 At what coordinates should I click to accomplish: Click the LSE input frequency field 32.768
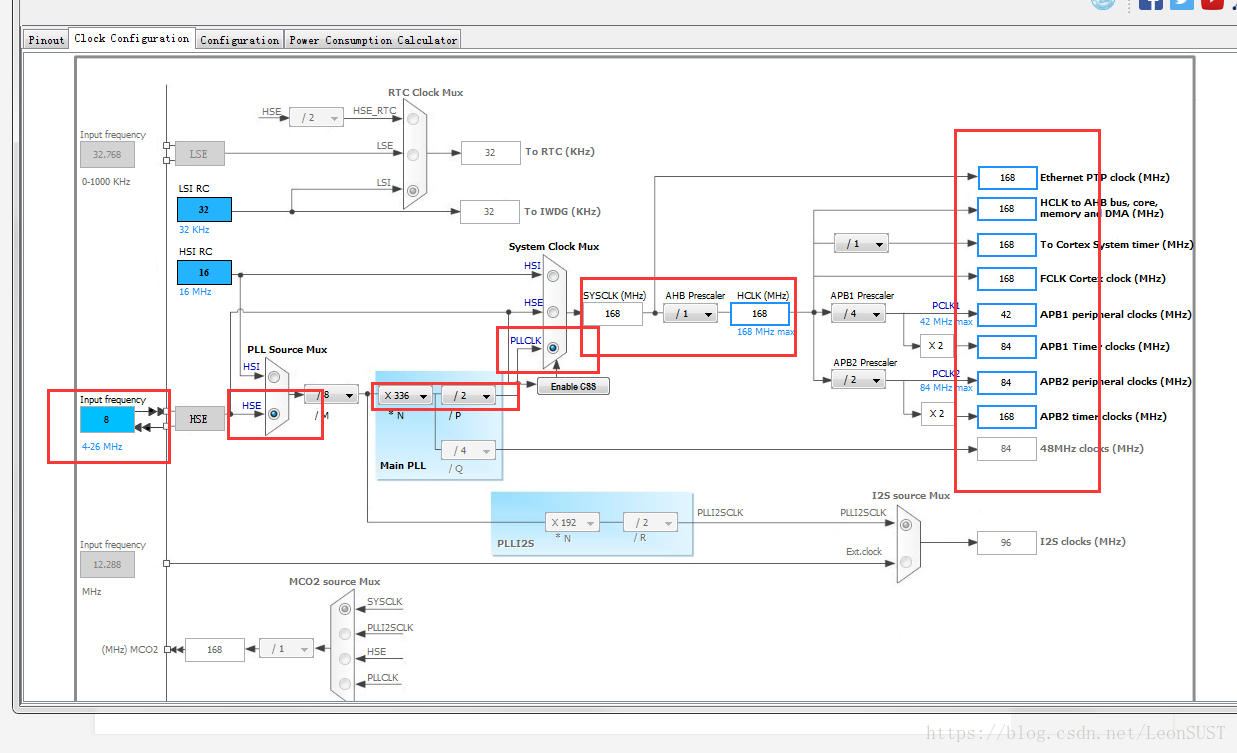[x=107, y=154]
